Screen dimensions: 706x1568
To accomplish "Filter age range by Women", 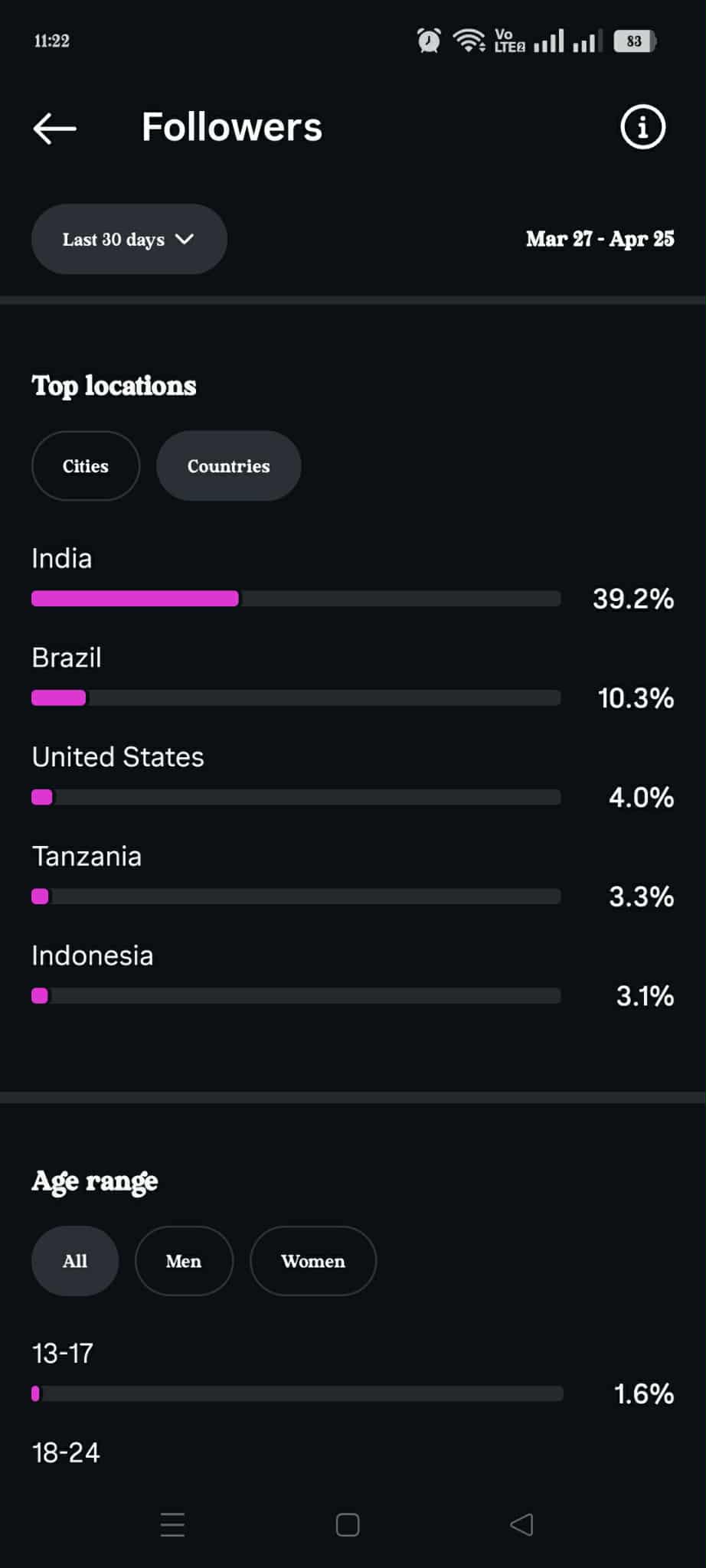I will pos(312,1261).
